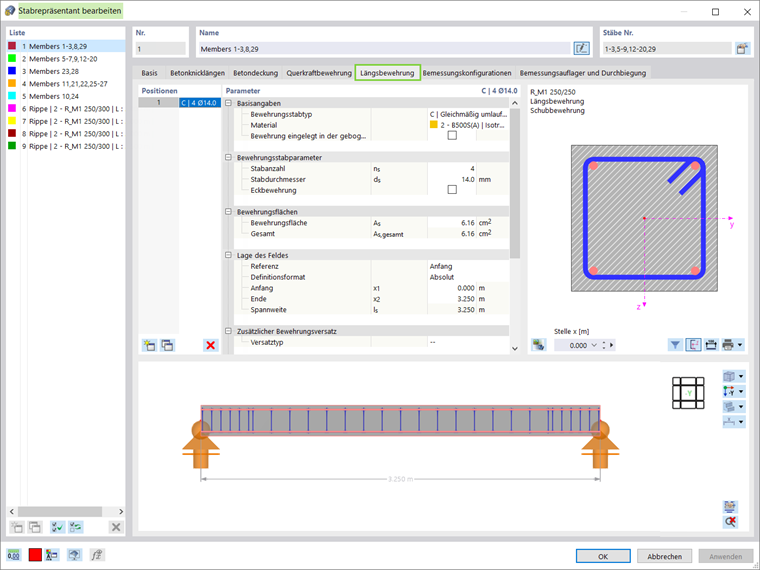Confirm with the OK button
Screen dimensions: 760x570
[603, 556]
